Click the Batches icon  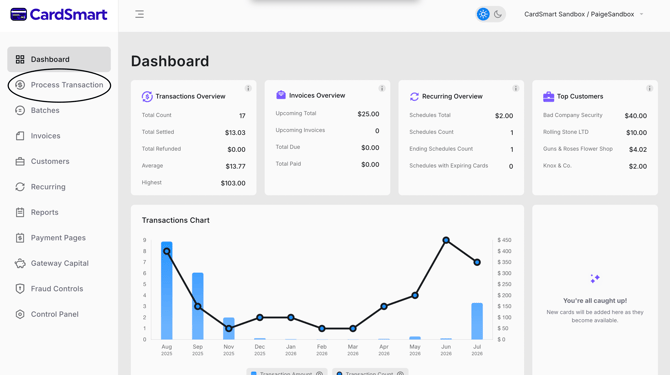(x=20, y=110)
